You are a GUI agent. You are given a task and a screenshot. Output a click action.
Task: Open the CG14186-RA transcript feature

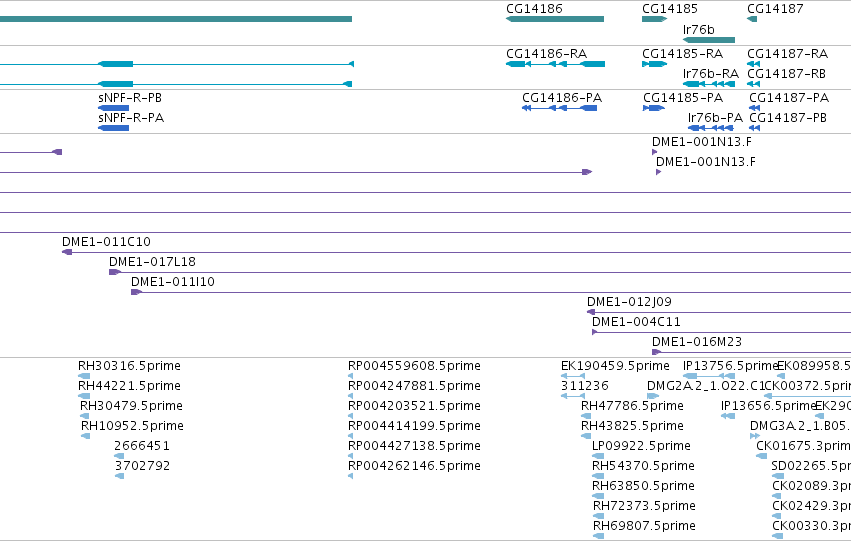tap(555, 64)
